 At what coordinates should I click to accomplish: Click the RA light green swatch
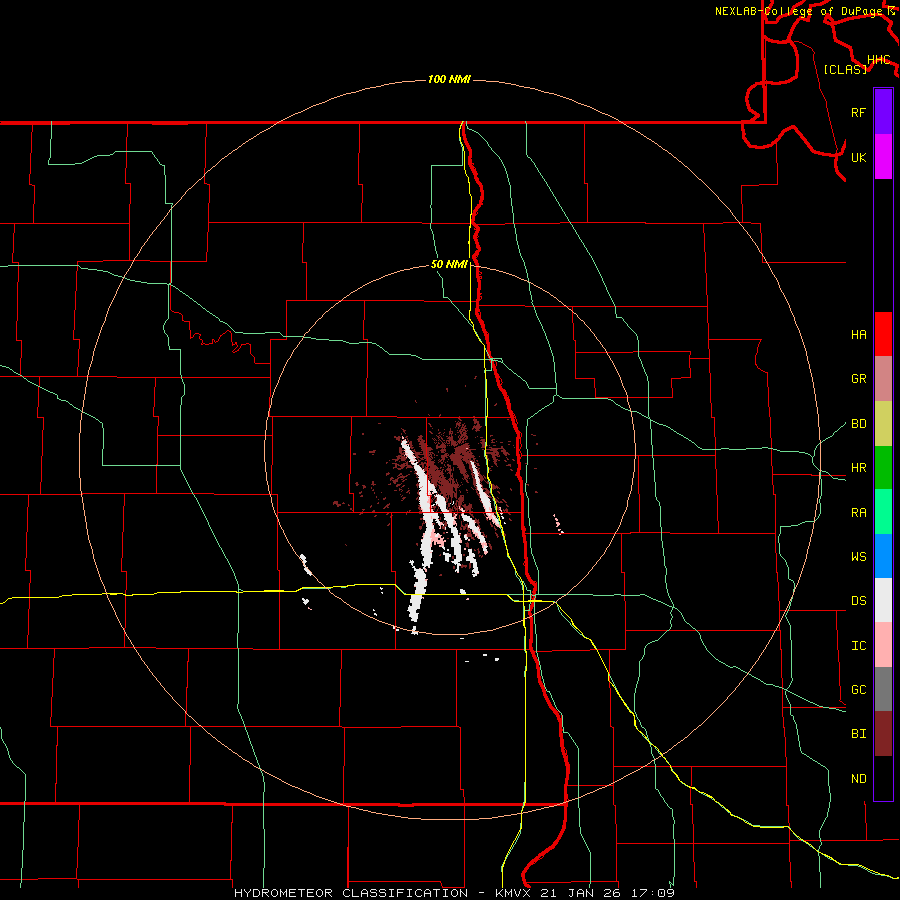coord(883,511)
